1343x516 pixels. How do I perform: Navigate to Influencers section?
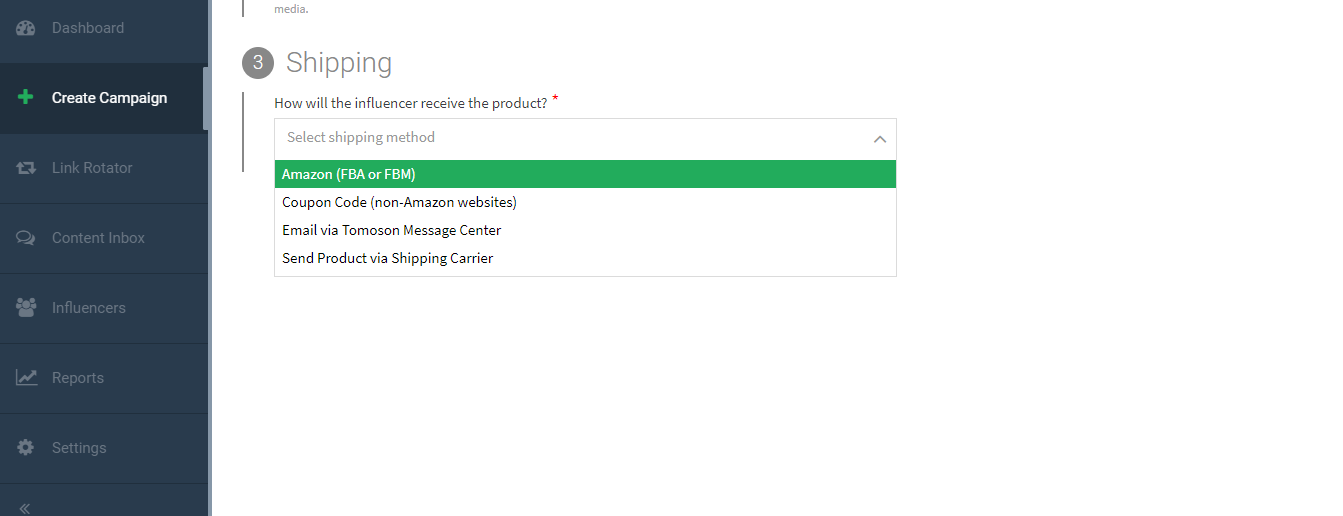pos(89,308)
